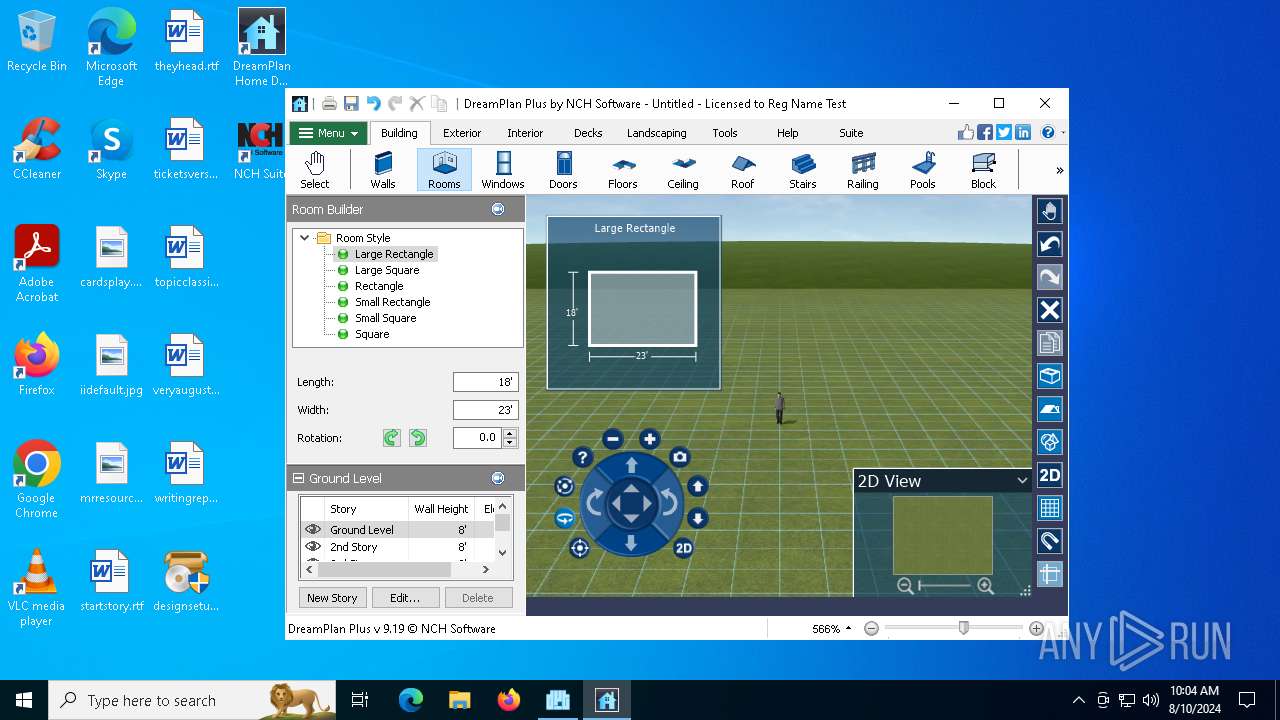The width and height of the screenshot is (1280, 720).
Task: Open the Landscaping tab
Action: [657, 133]
